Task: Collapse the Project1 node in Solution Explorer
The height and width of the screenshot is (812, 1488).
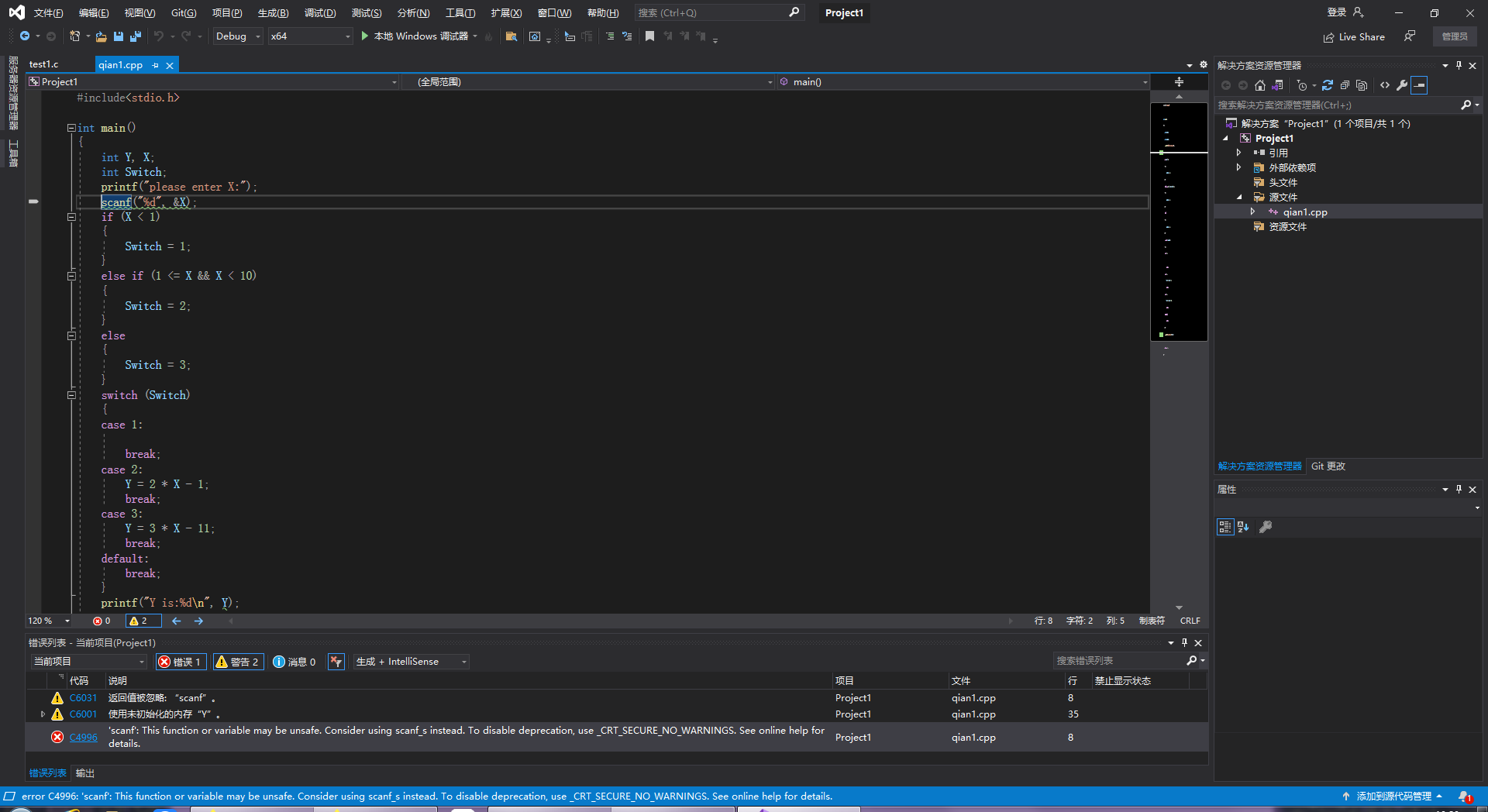Action: [1226, 139]
